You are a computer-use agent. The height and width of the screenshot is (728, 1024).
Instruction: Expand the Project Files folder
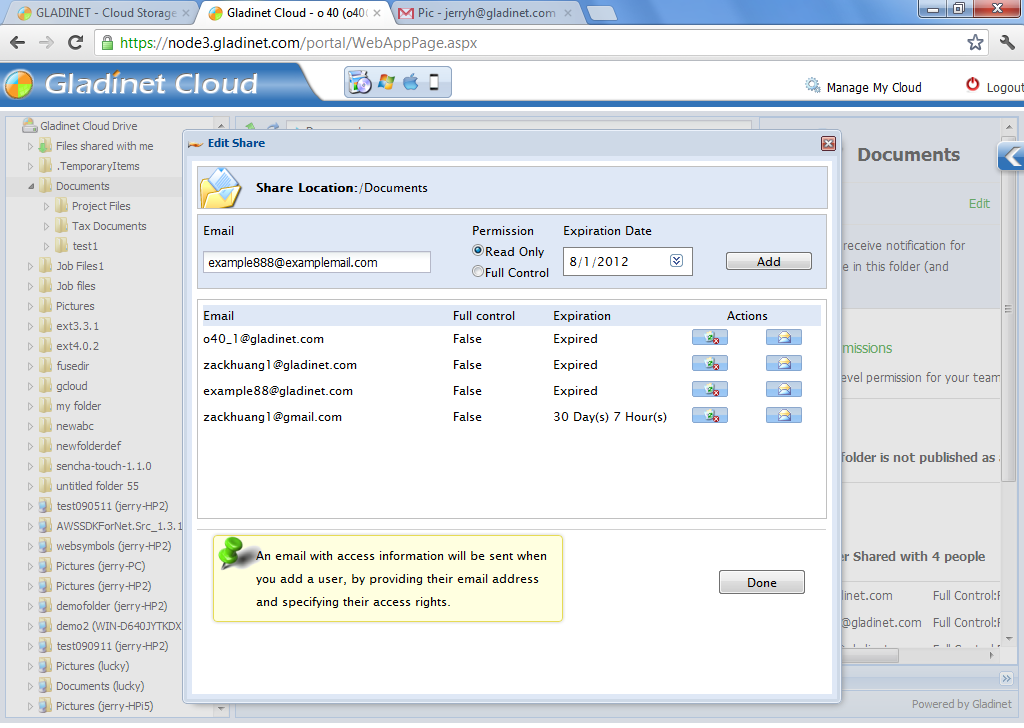point(46,206)
